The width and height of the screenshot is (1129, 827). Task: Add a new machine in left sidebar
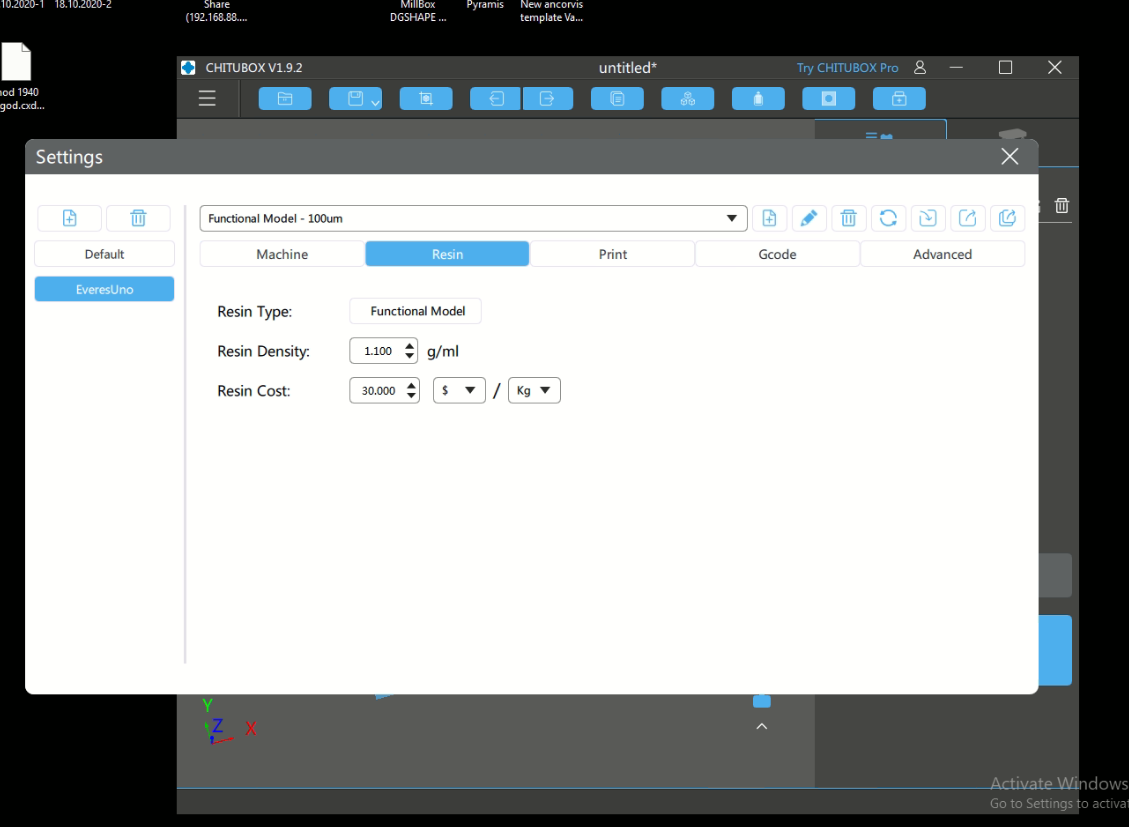coord(70,218)
